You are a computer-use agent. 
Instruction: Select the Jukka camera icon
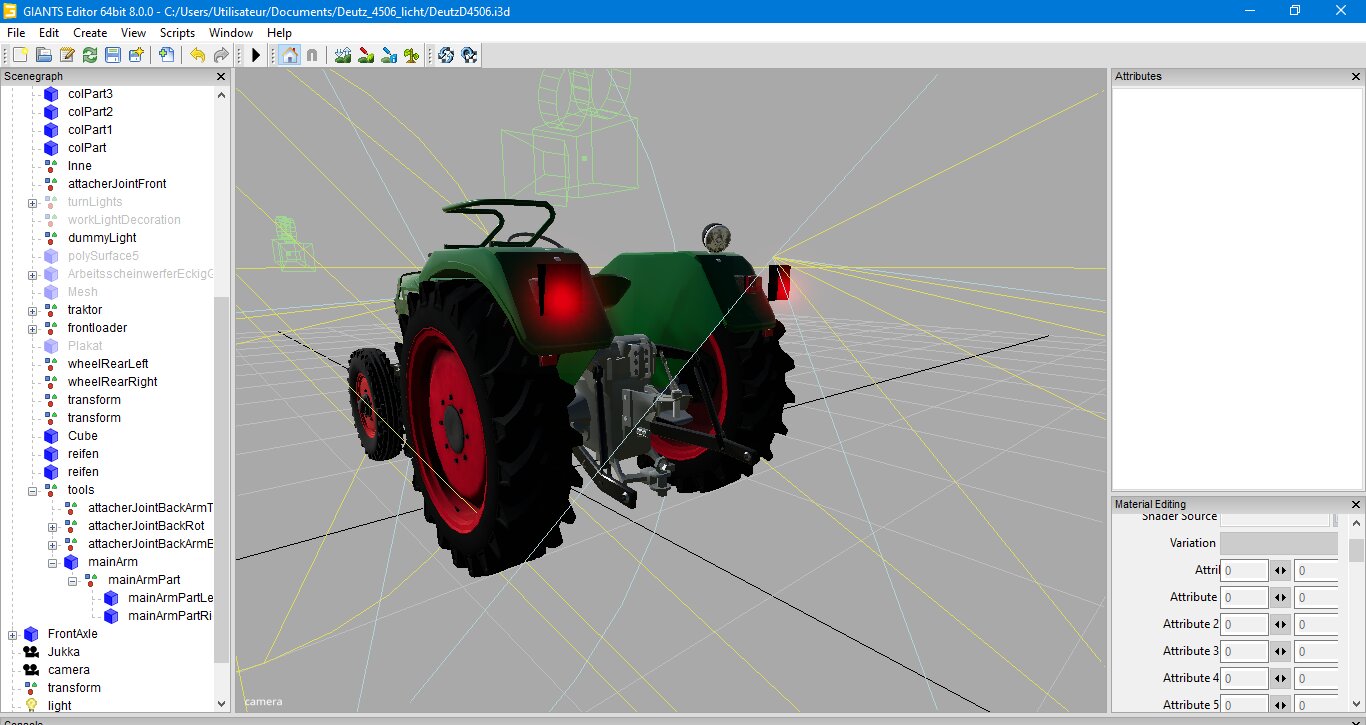click(x=31, y=652)
